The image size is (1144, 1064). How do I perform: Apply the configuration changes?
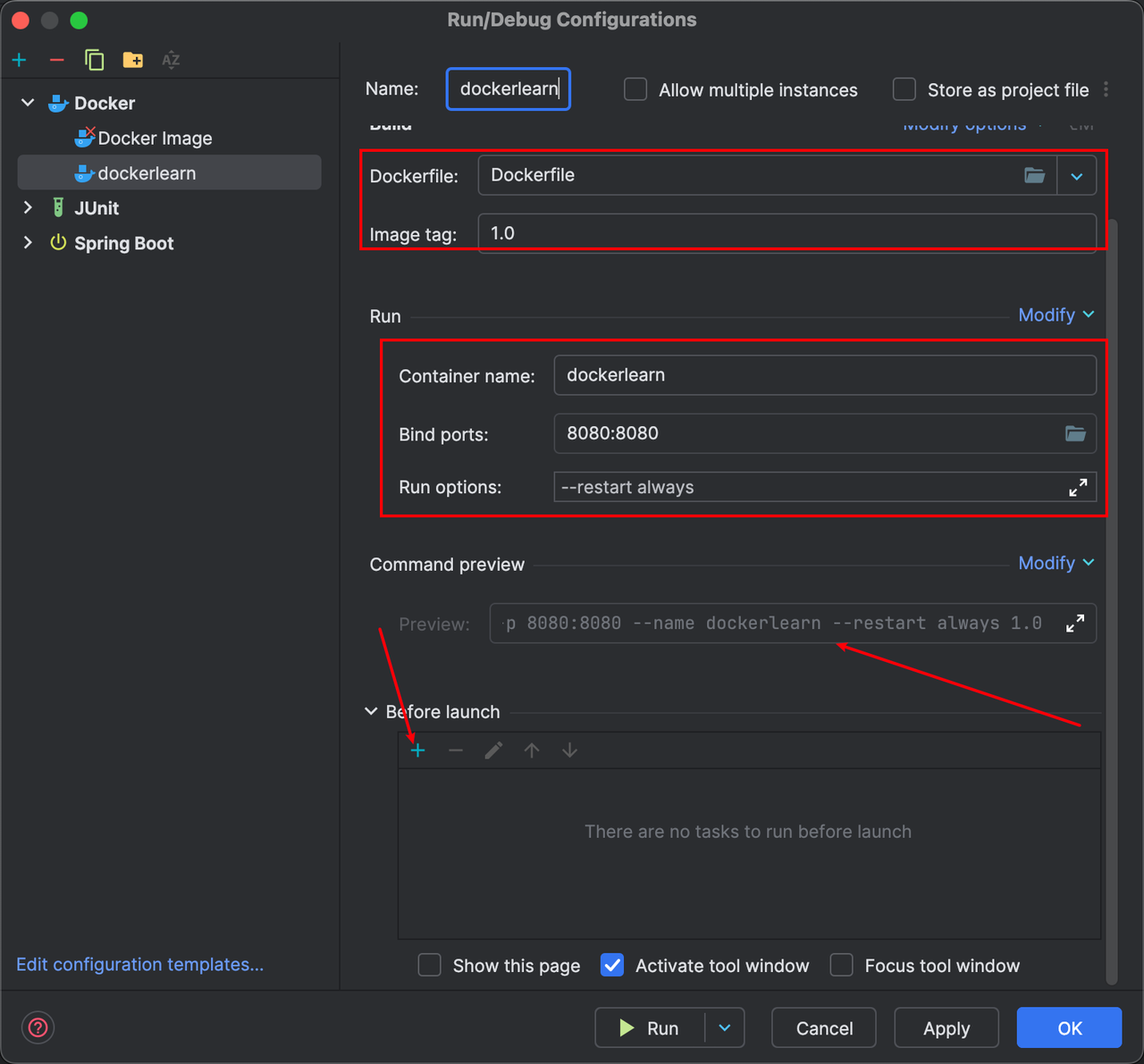pos(946,1028)
